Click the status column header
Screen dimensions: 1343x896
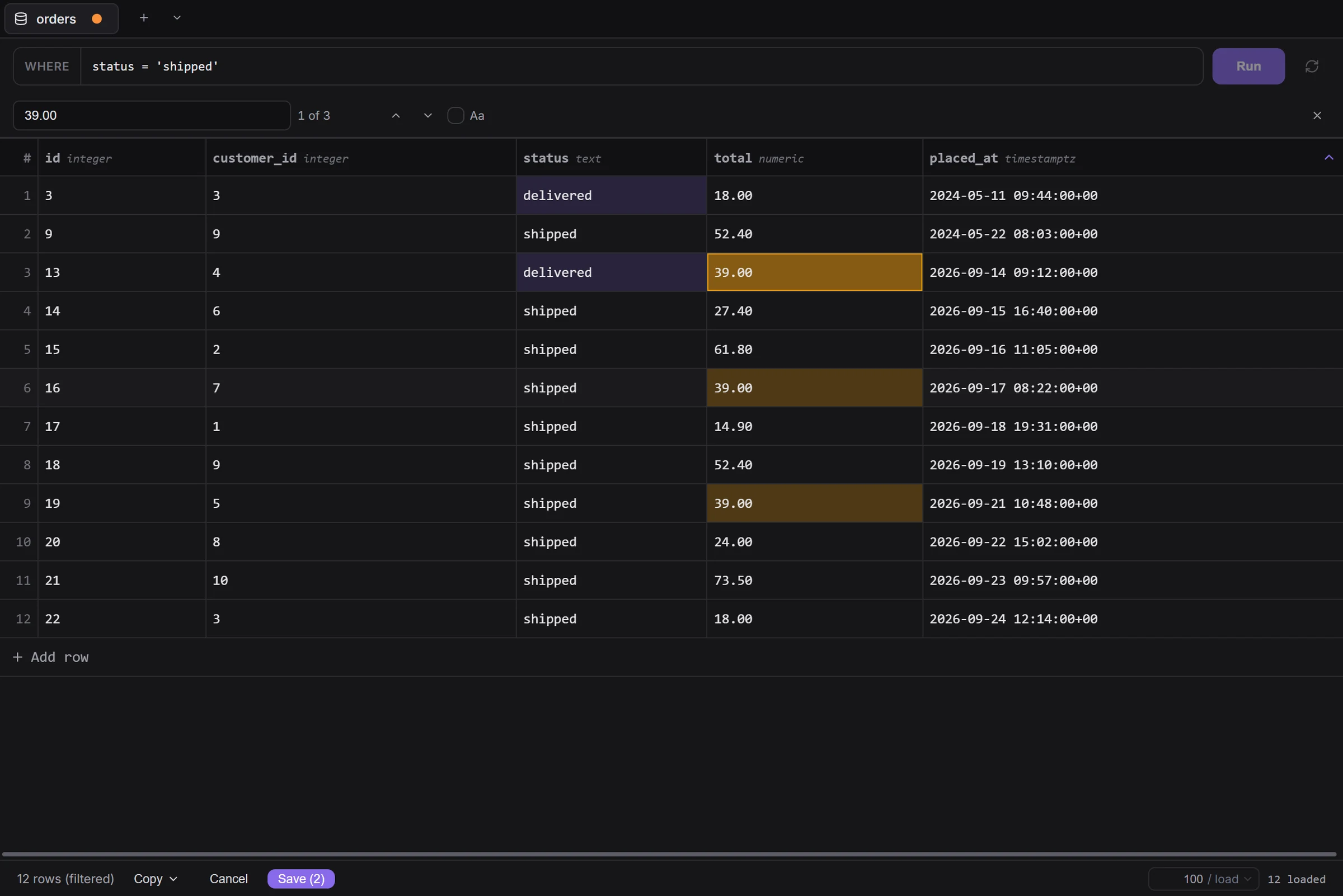tap(611, 158)
